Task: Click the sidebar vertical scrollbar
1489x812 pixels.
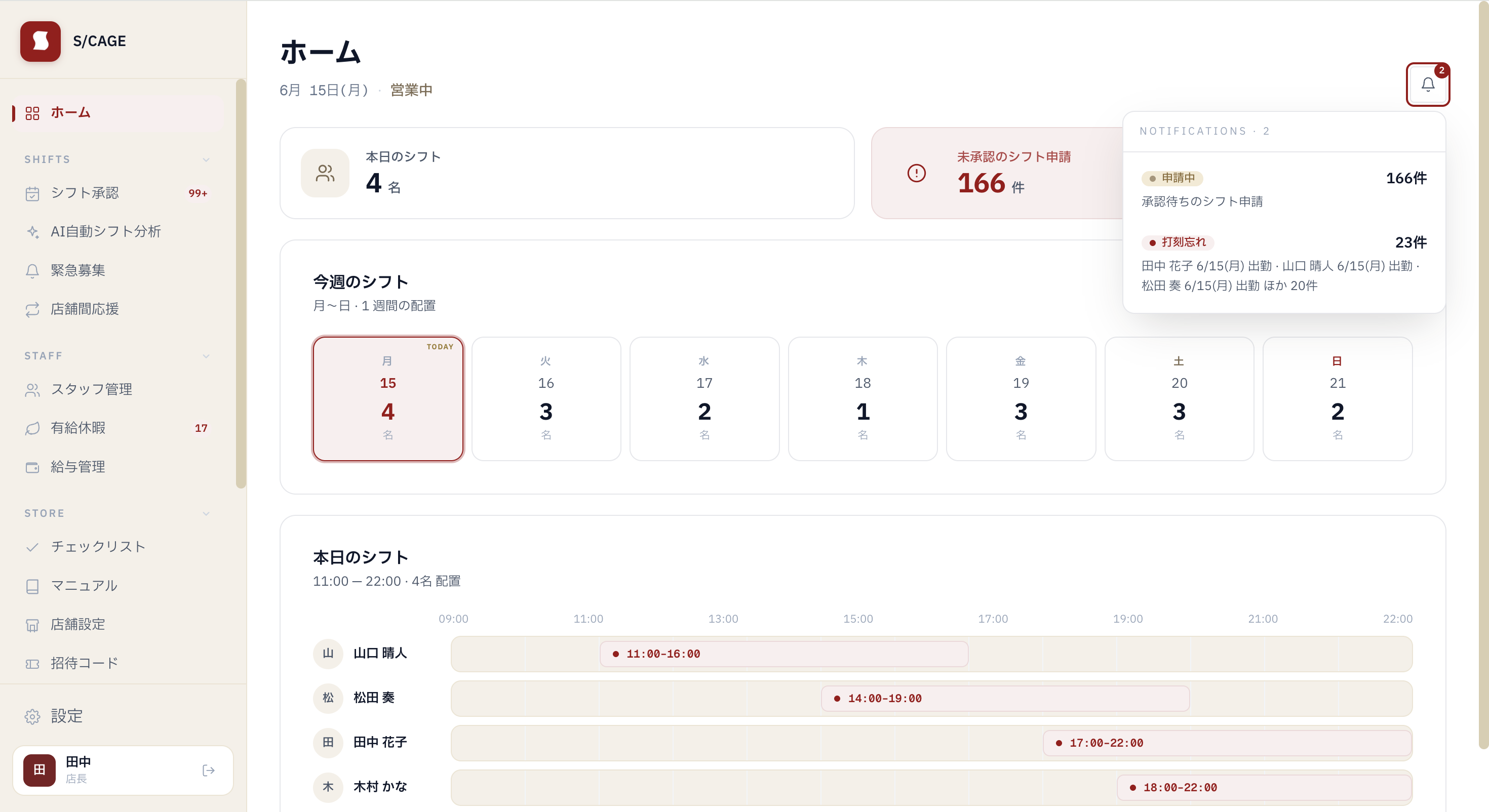Action: (x=241, y=285)
